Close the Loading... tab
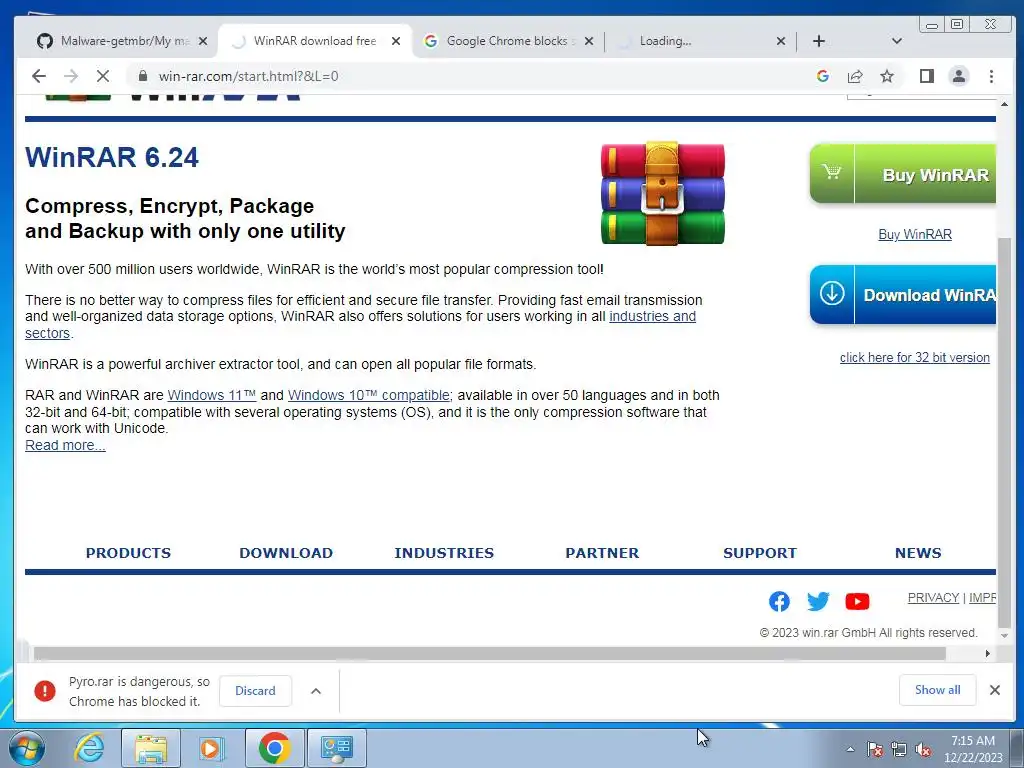 781,41
